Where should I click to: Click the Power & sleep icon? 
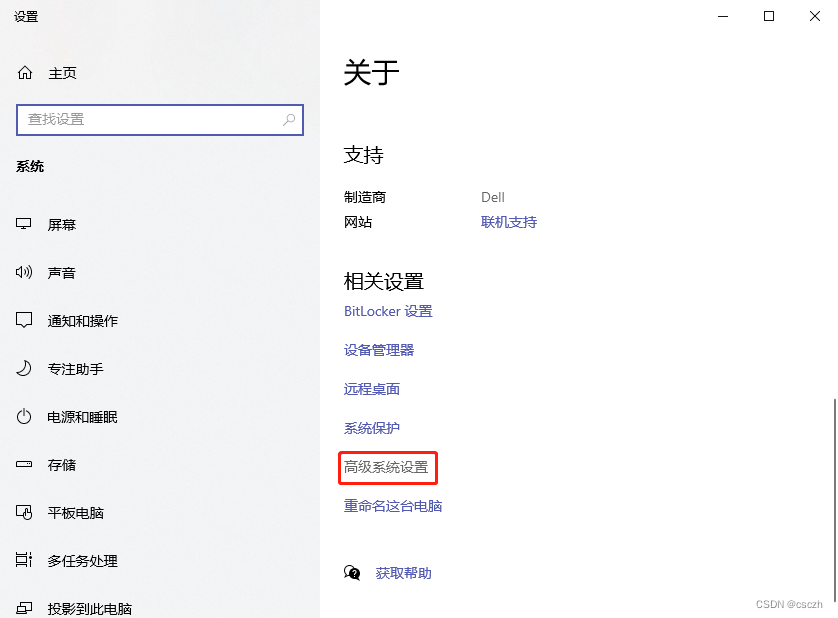[x=24, y=416]
